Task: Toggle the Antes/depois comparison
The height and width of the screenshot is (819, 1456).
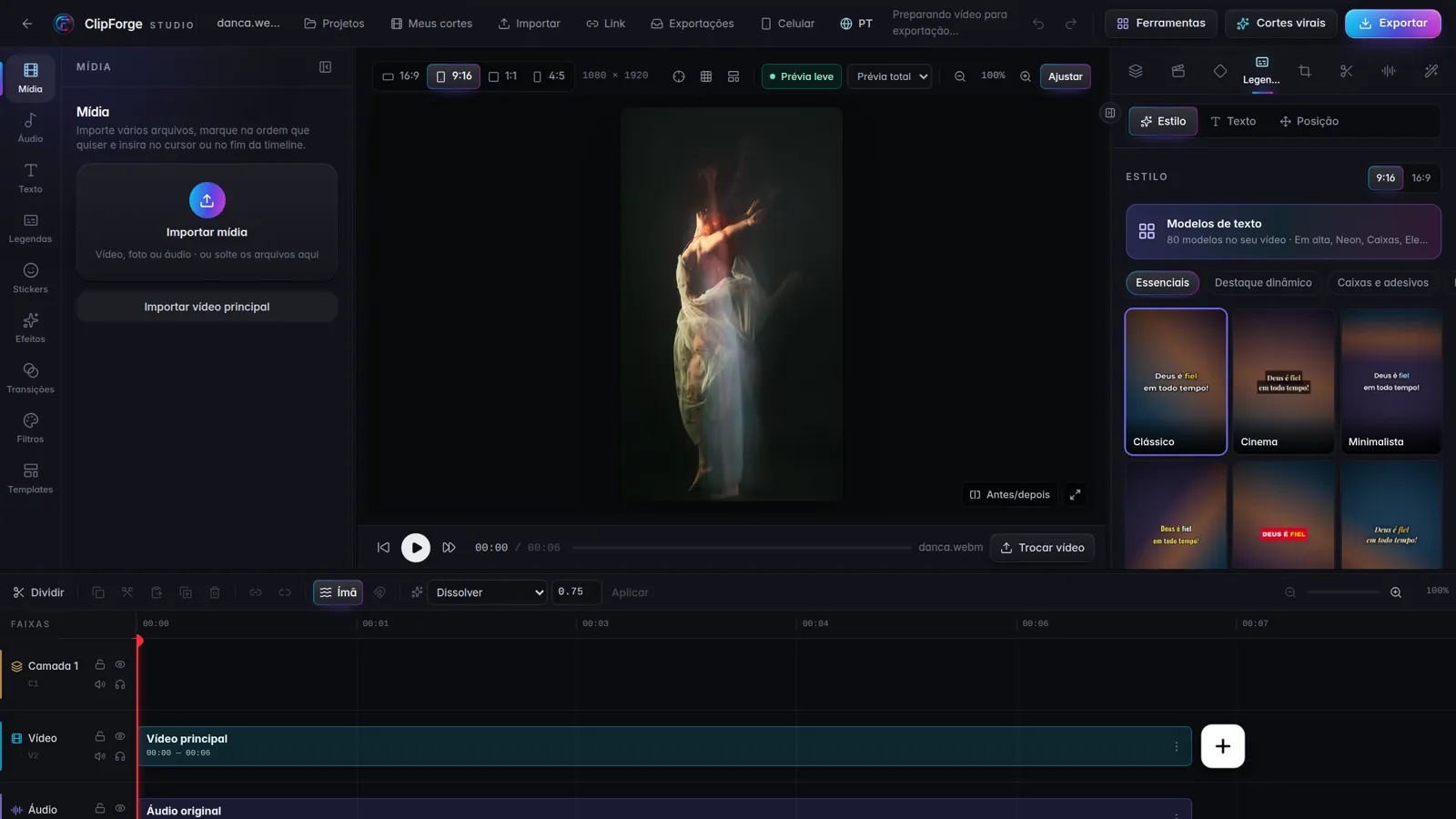Action: pyautogui.click(x=1010, y=495)
